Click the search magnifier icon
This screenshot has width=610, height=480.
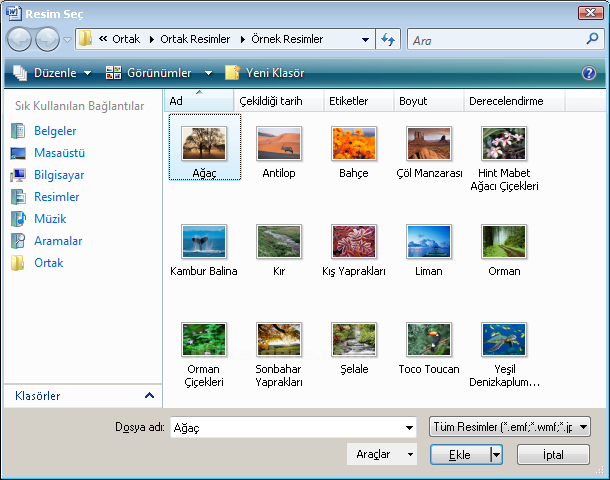pyautogui.click(x=592, y=39)
